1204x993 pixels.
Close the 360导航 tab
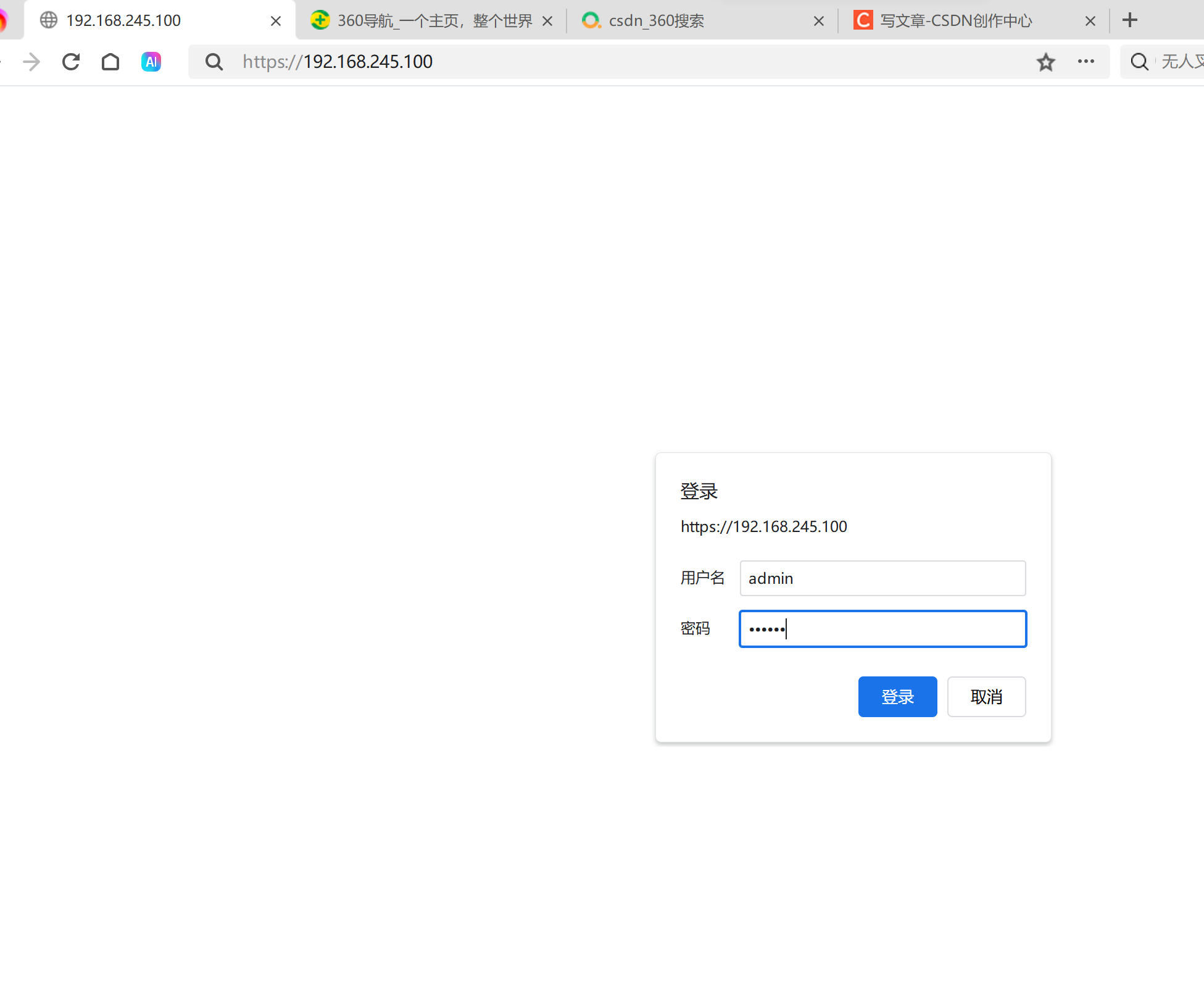coord(547,22)
